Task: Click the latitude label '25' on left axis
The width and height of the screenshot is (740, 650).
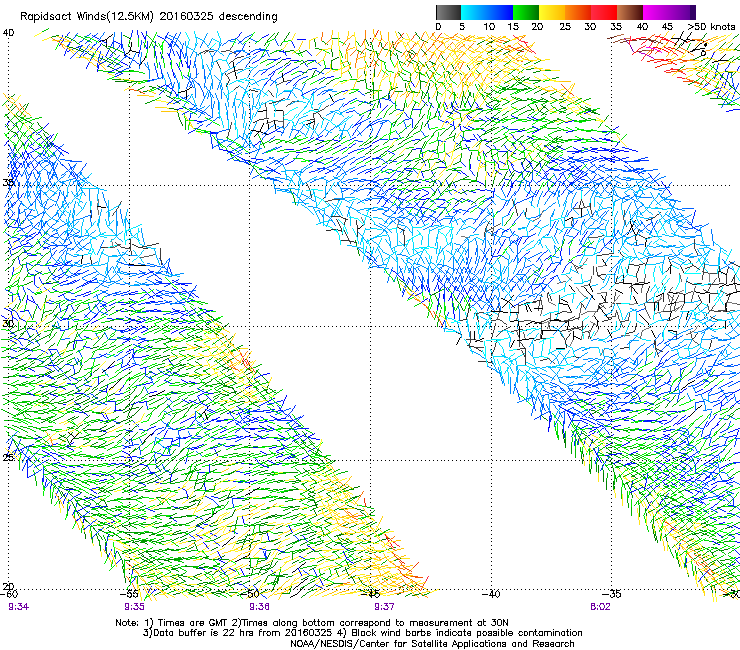Action: click(x=8, y=457)
